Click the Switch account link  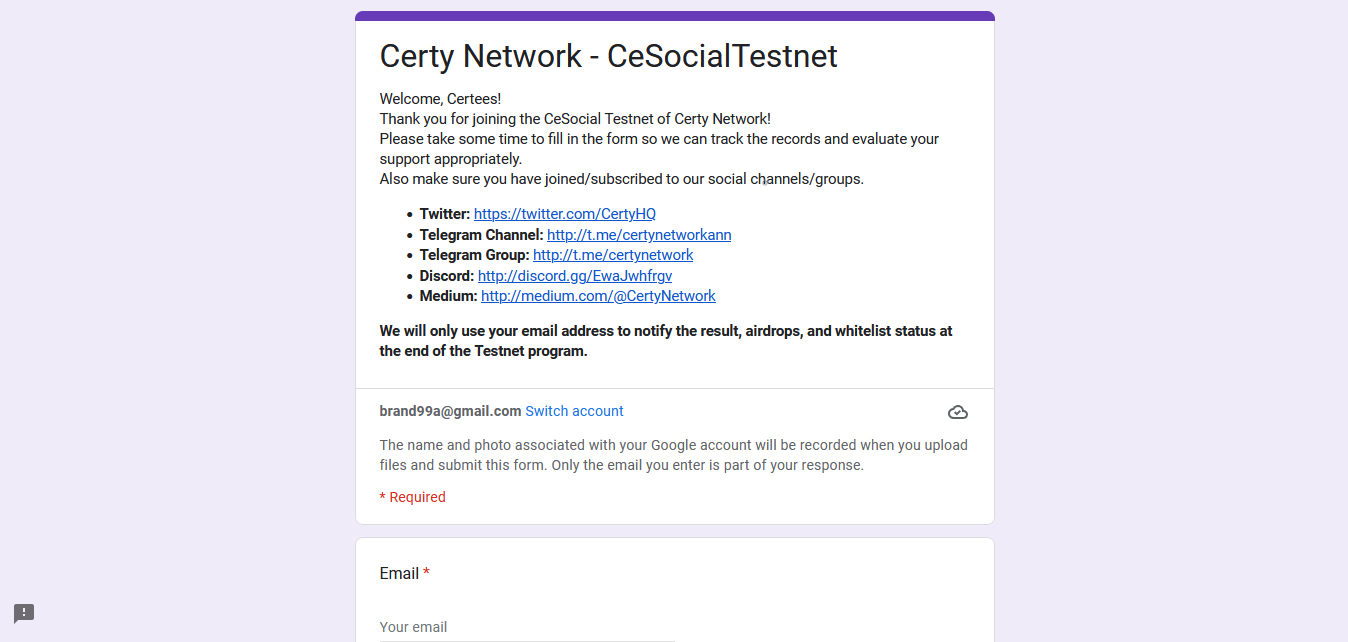(574, 411)
